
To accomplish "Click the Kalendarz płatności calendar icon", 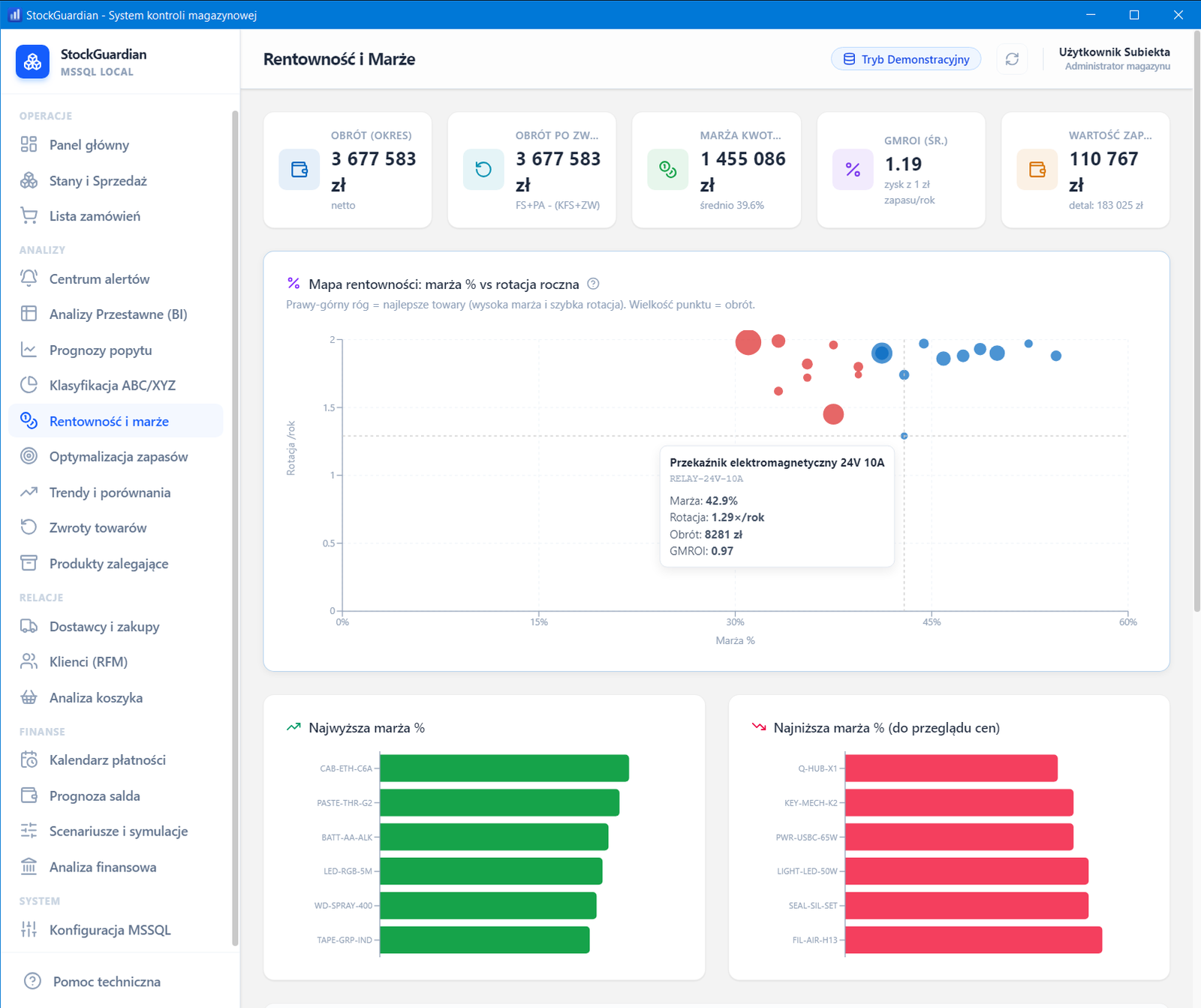I will point(29,760).
